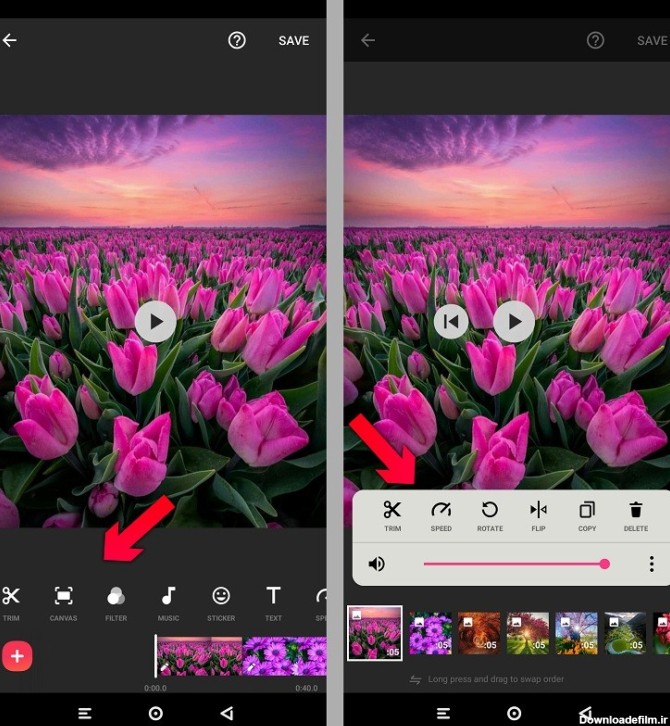Open the three-dot more options menu
Viewport: 670px width, 726px height.
[651, 564]
